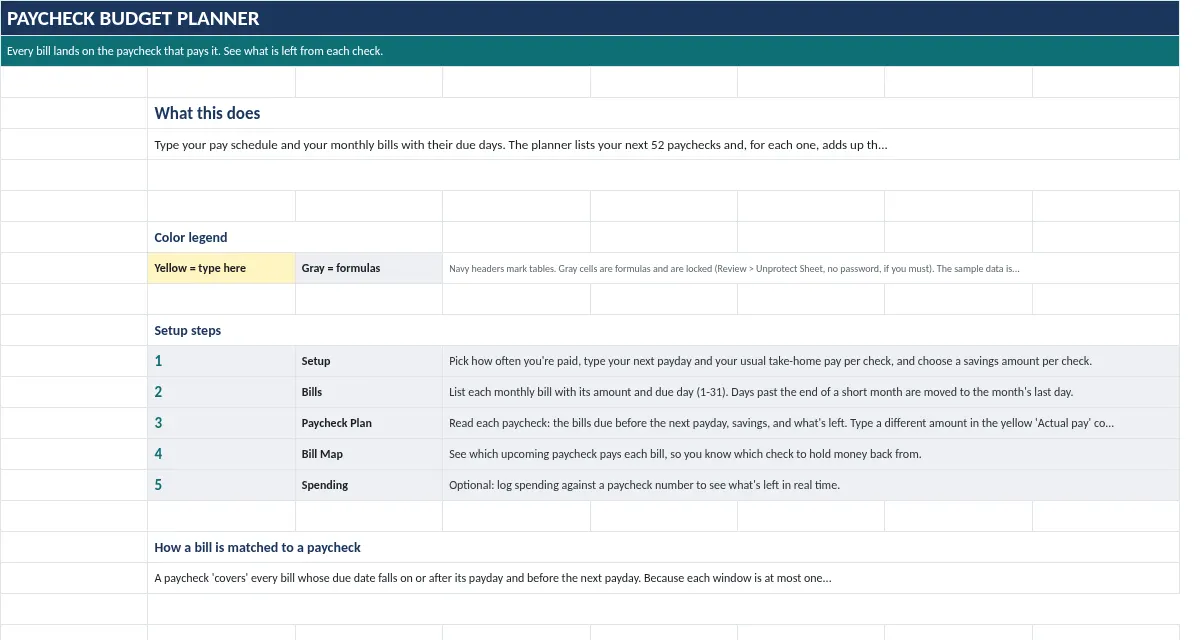
Task: Select the 'Navy headers mark tables' note cell
Action: click(x=811, y=268)
